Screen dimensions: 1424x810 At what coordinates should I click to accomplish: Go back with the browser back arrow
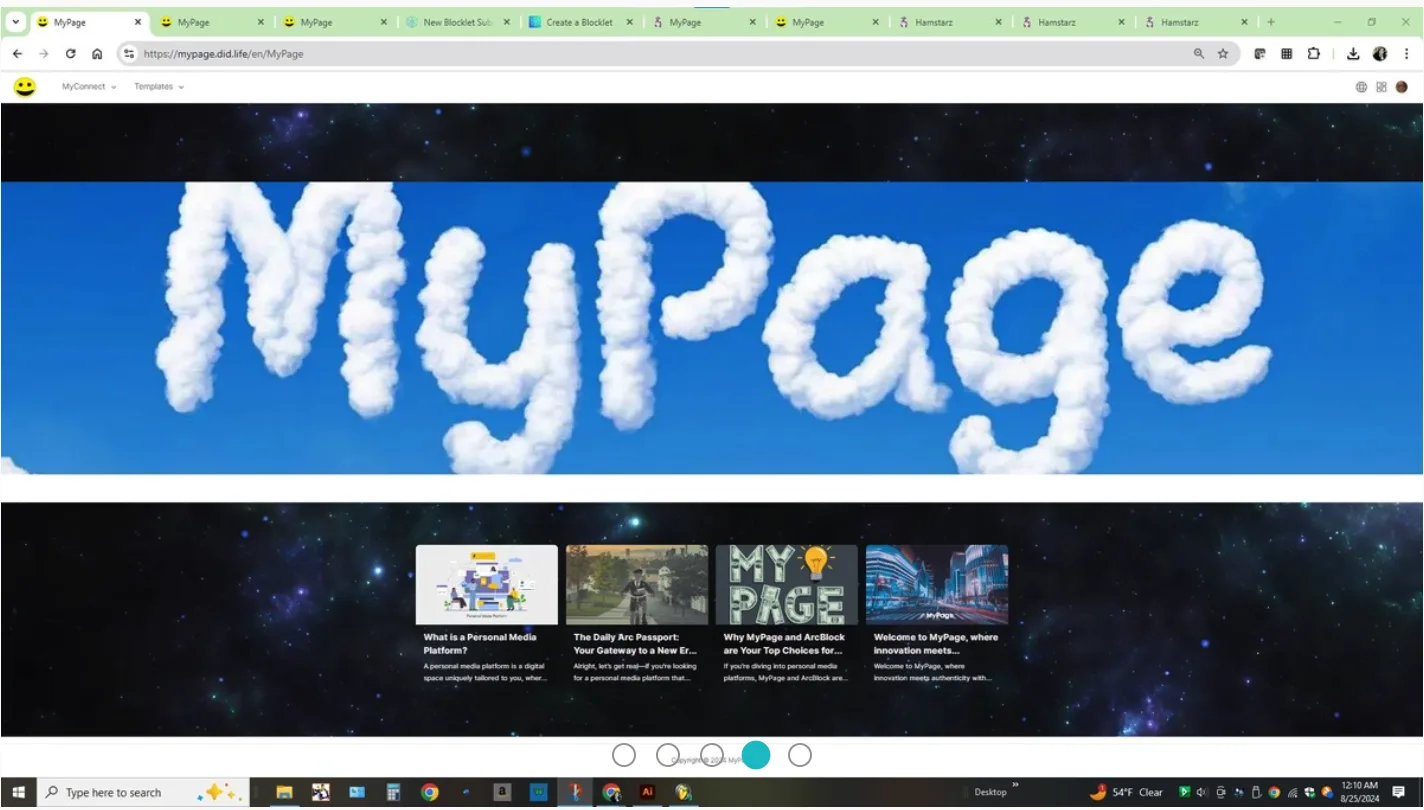[17, 54]
